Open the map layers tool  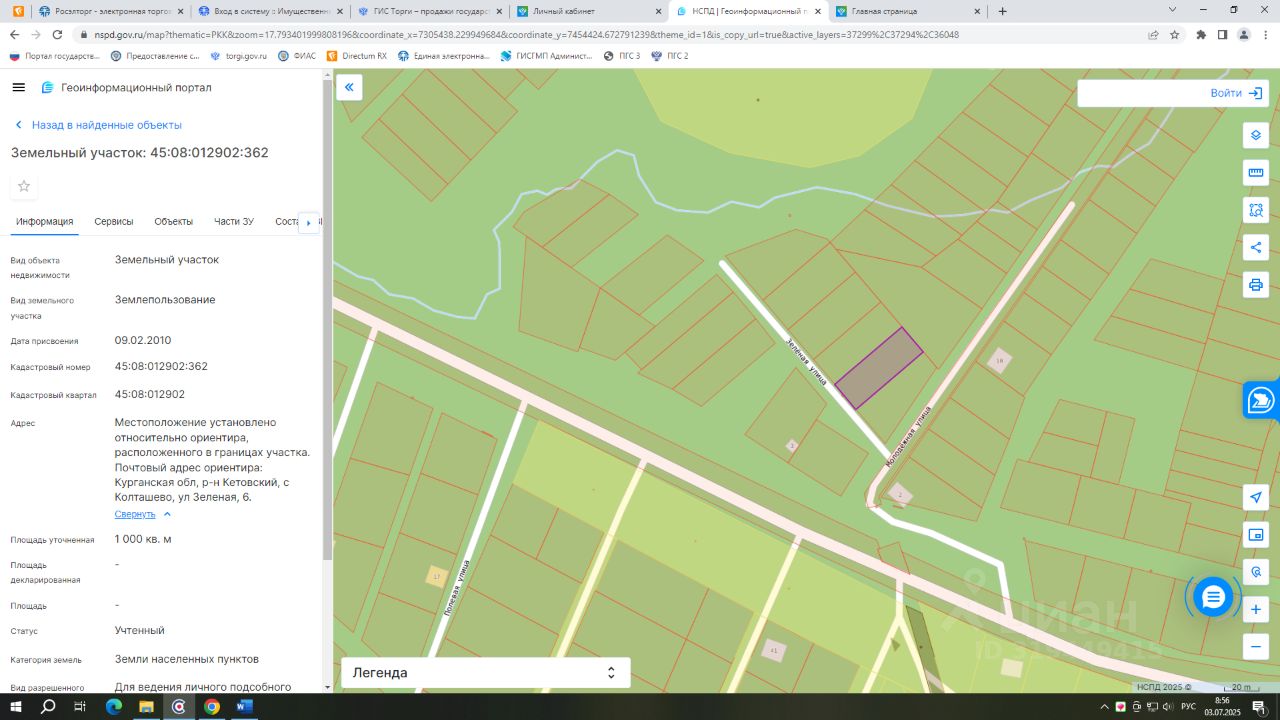tap(1256, 135)
